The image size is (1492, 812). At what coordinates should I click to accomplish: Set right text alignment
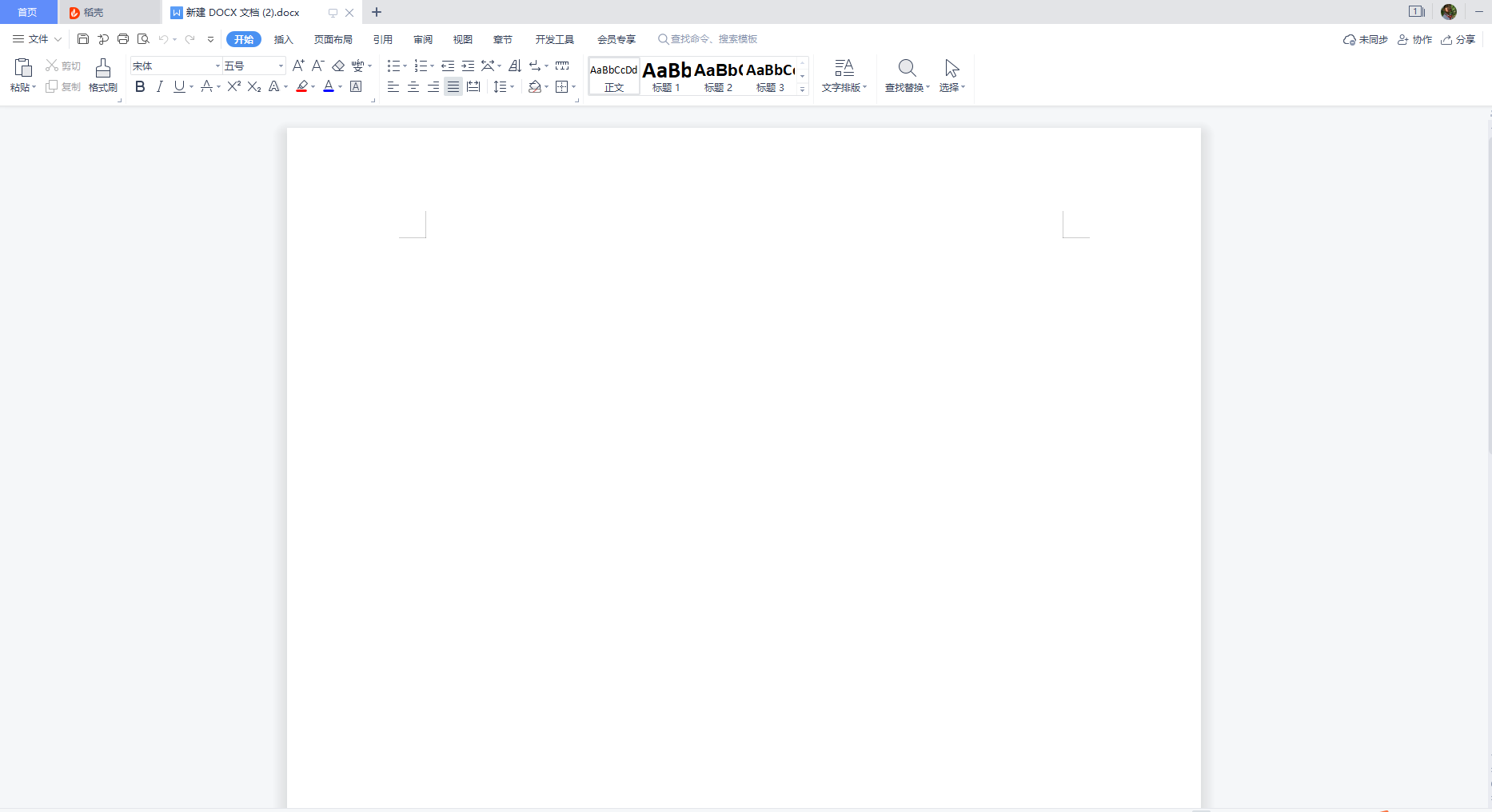click(433, 86)
